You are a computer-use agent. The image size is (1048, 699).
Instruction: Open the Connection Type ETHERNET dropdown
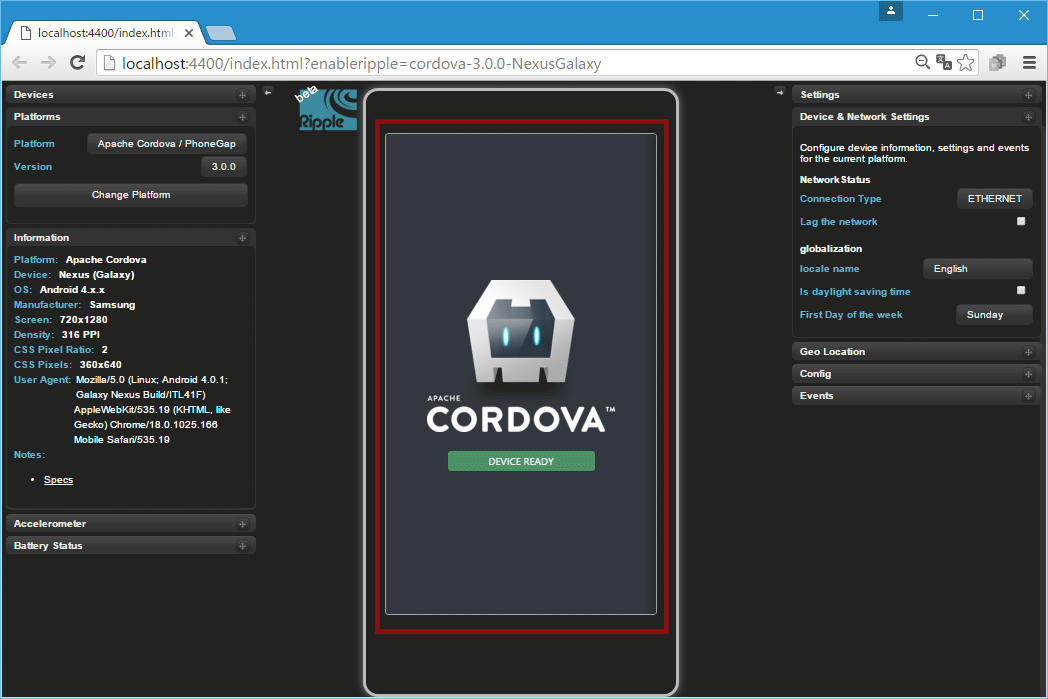tap(994, 198)
